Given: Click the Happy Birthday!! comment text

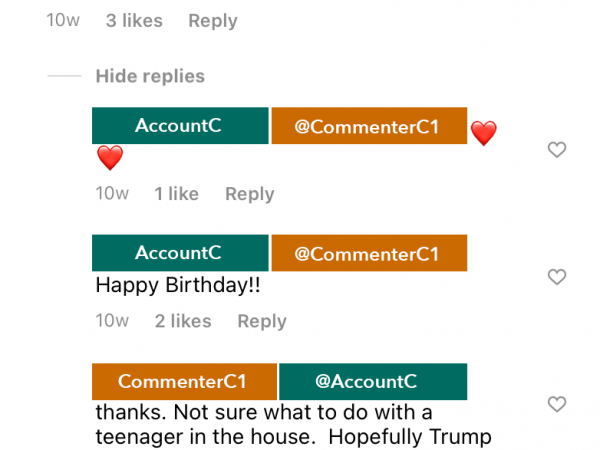Looking at the screenshot, I should click(178, 285).
